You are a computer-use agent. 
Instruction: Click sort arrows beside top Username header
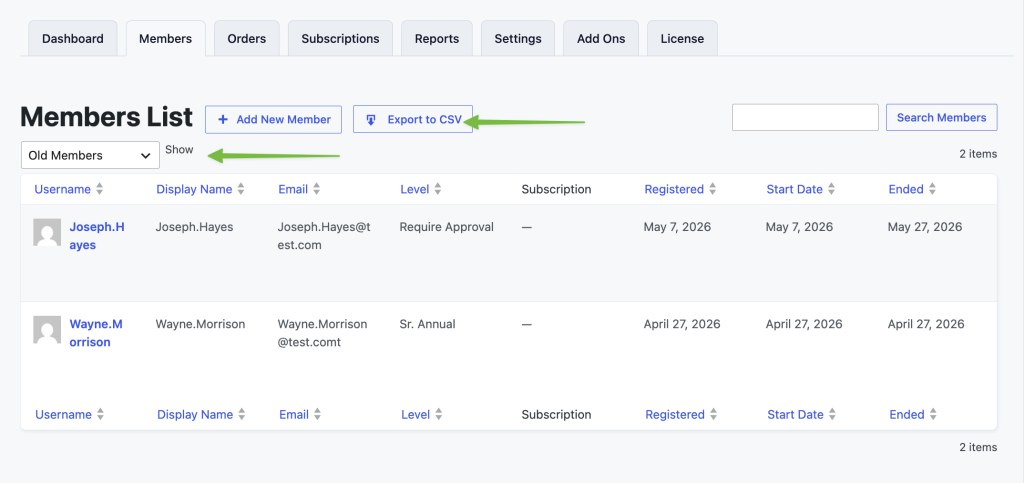(x=99, y=189)
